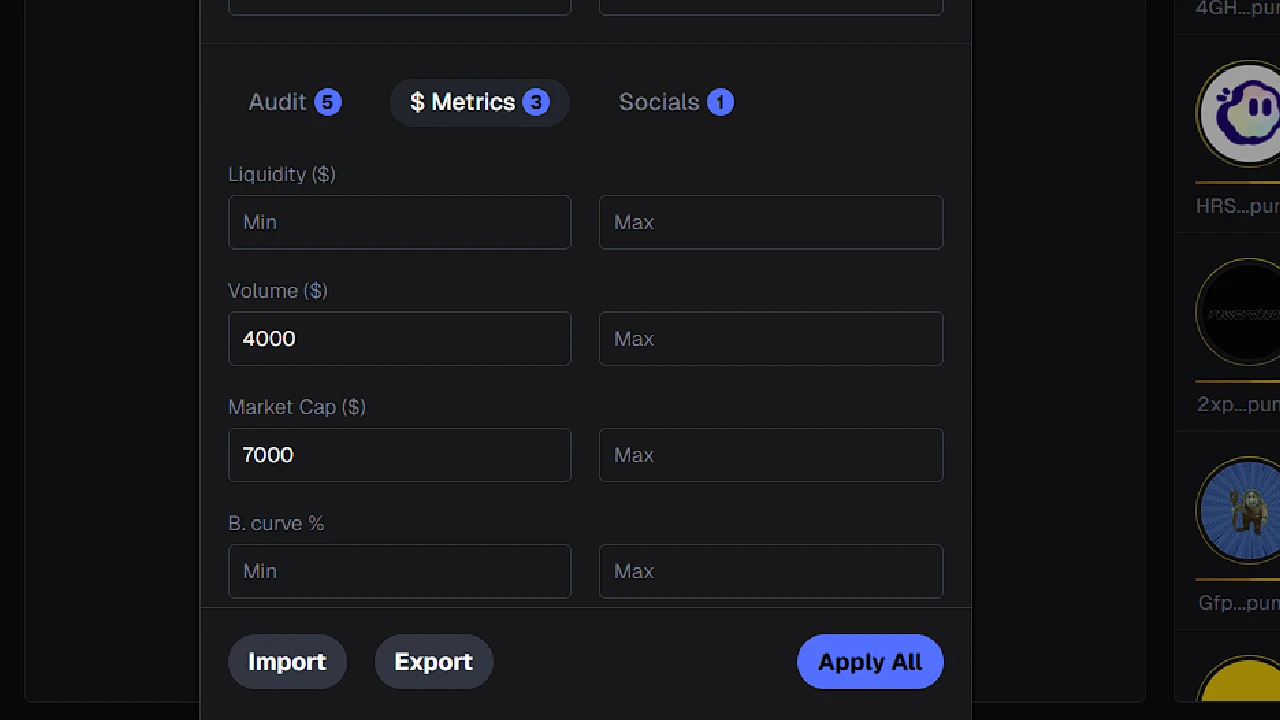The image size is (1280, 720).
Task: Click the Market Cap Max input field
Action: [770, 455]
